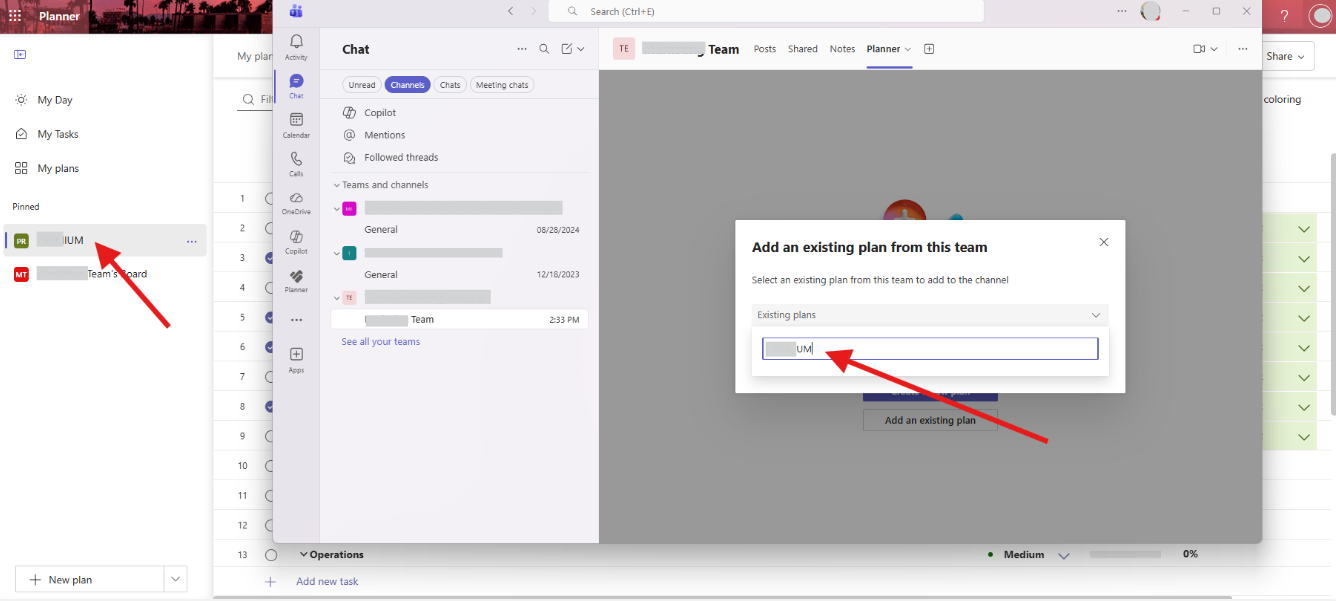Open channel more options ellipsis
The image size is (1336, 601).
pos(1242,49)
